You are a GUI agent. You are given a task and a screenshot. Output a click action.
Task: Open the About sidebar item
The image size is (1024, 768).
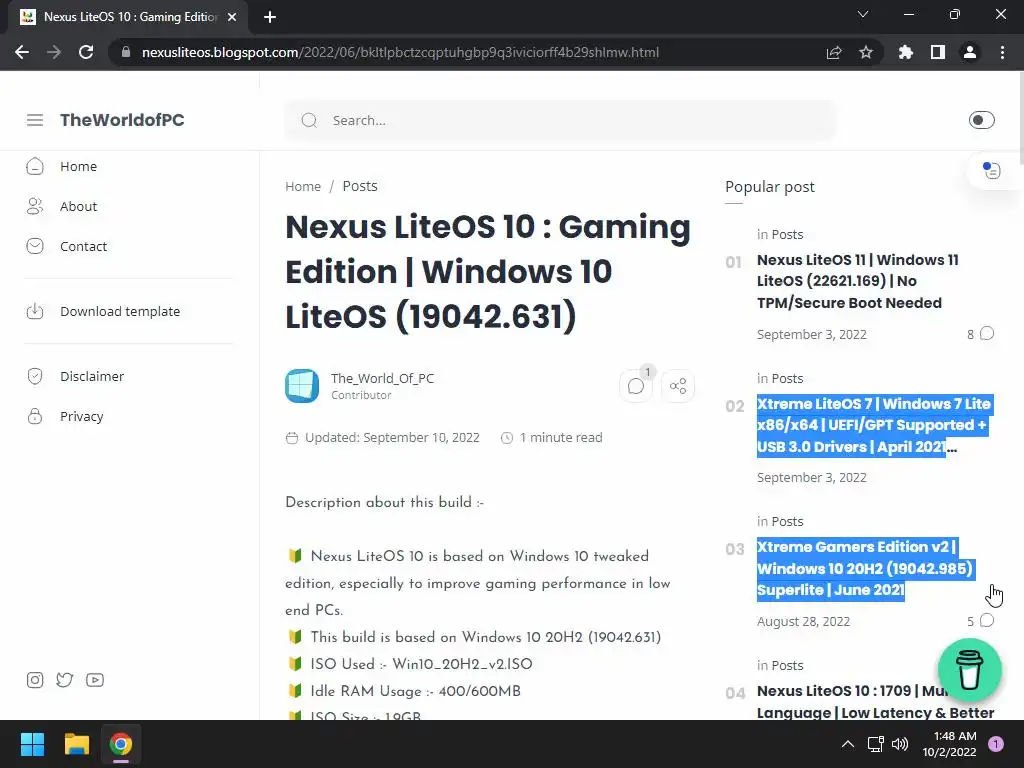tap(78, 206)
